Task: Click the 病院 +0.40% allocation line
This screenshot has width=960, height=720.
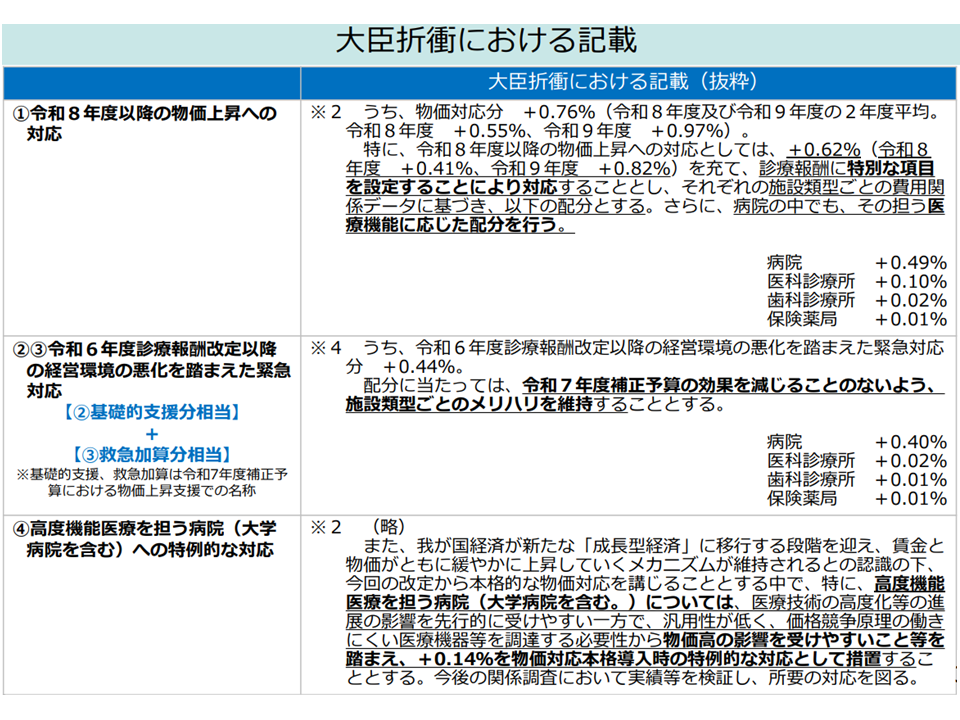Action: click(x=856, y=442)
